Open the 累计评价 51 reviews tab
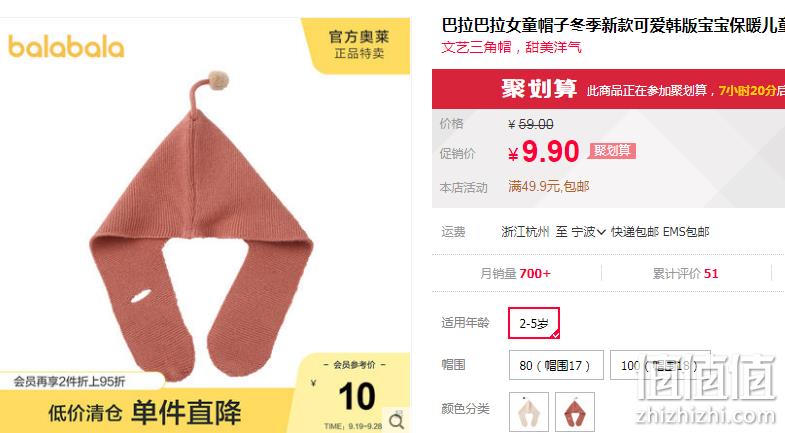Image resolution: width=785 pixels, height=433 pixels. (685, 273)
